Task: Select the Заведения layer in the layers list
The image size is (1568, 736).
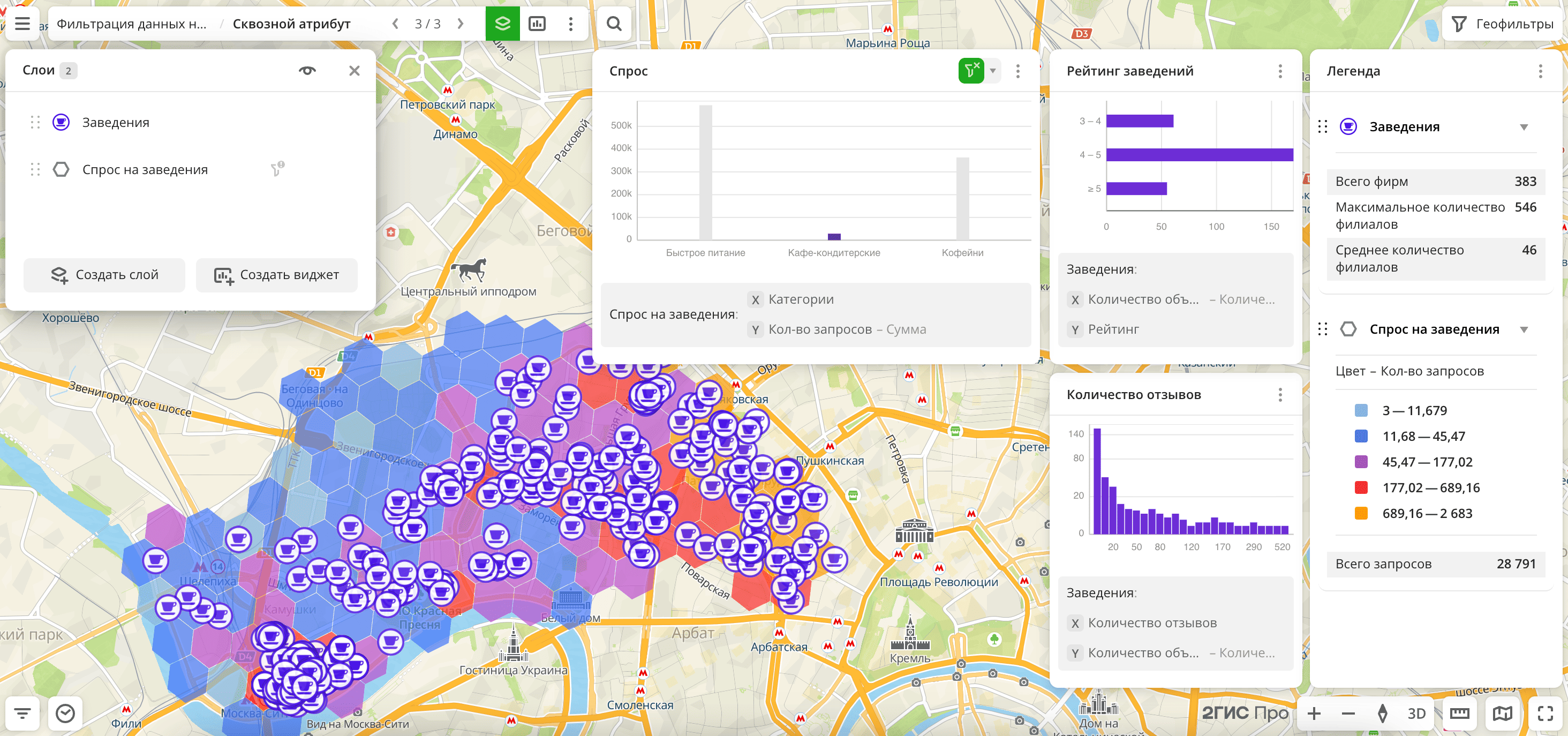Action: (x=116, y=122)
